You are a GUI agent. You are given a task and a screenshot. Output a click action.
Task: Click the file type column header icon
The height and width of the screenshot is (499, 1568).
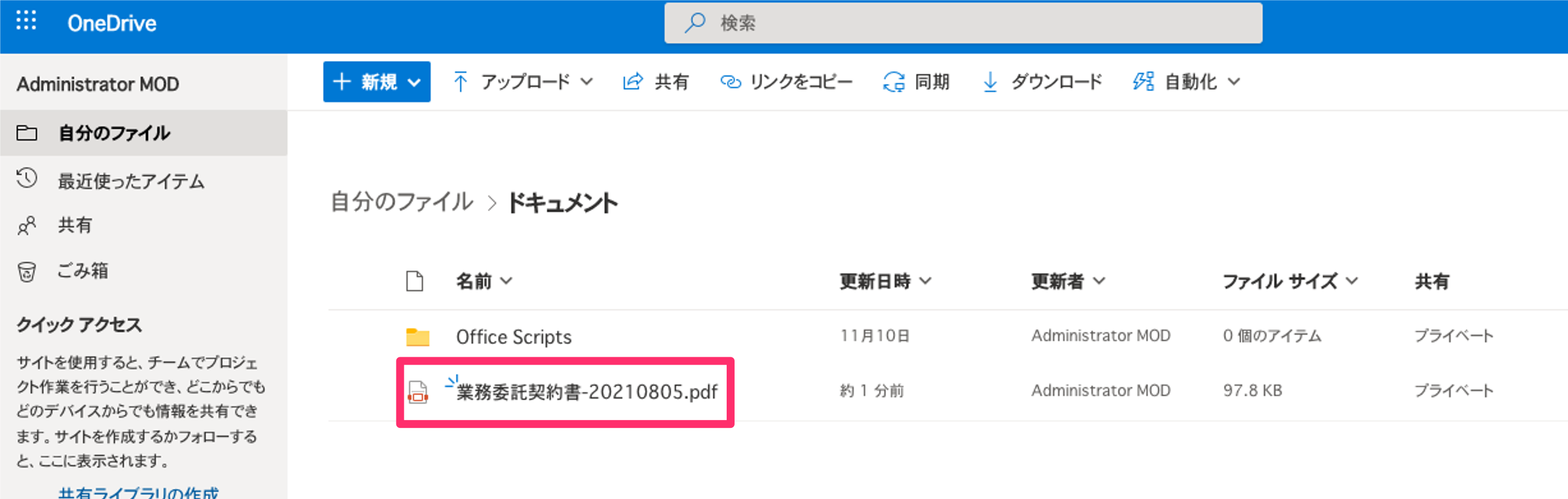(414, 281)
